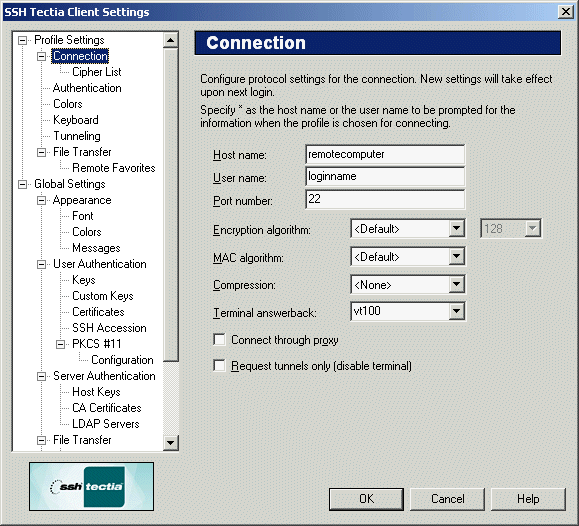Collapse the File Transfer node below LDAP Servers
Screen dimensions: 579x526
(x=42, y=440)
